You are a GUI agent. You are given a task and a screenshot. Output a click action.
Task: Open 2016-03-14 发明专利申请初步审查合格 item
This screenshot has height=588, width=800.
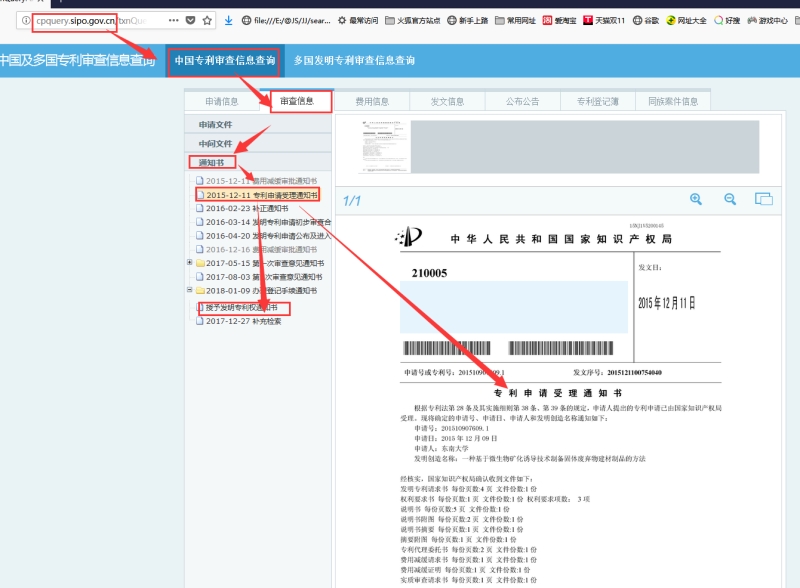(264, 222)
